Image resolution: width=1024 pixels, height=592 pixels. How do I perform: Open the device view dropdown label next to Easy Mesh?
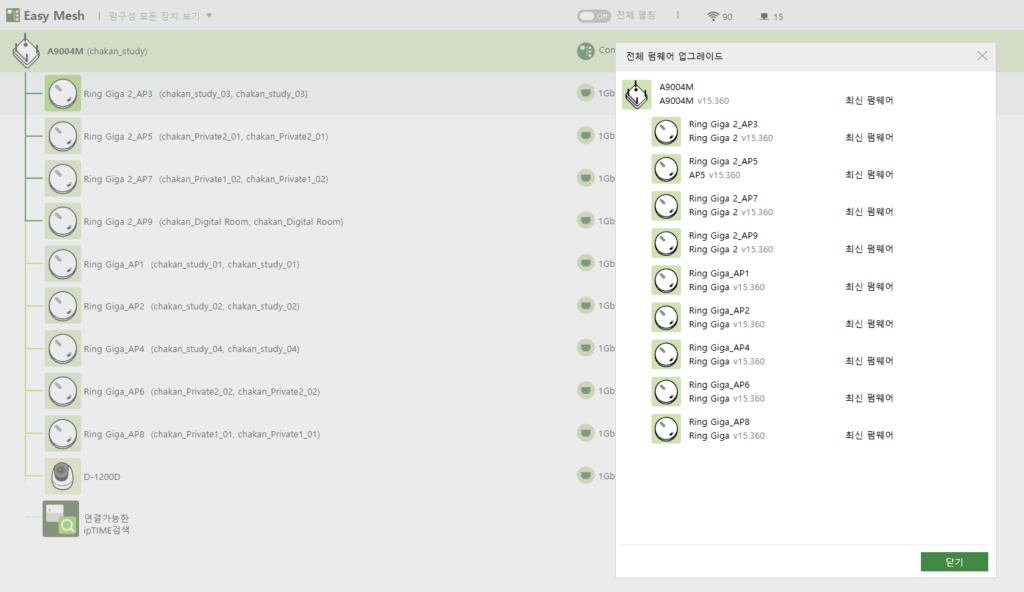click(154, 16)
